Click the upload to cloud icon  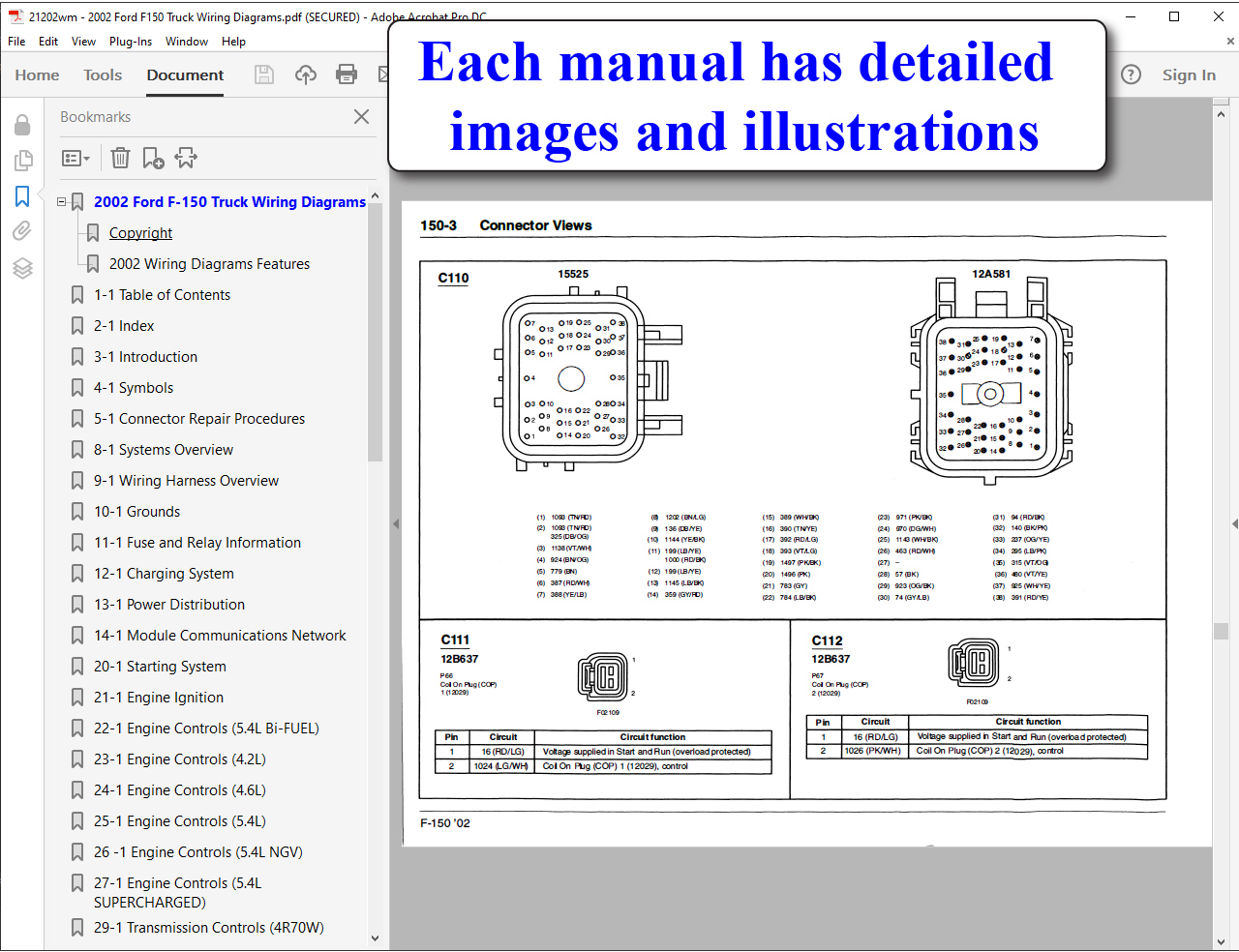tap(306, 74)
